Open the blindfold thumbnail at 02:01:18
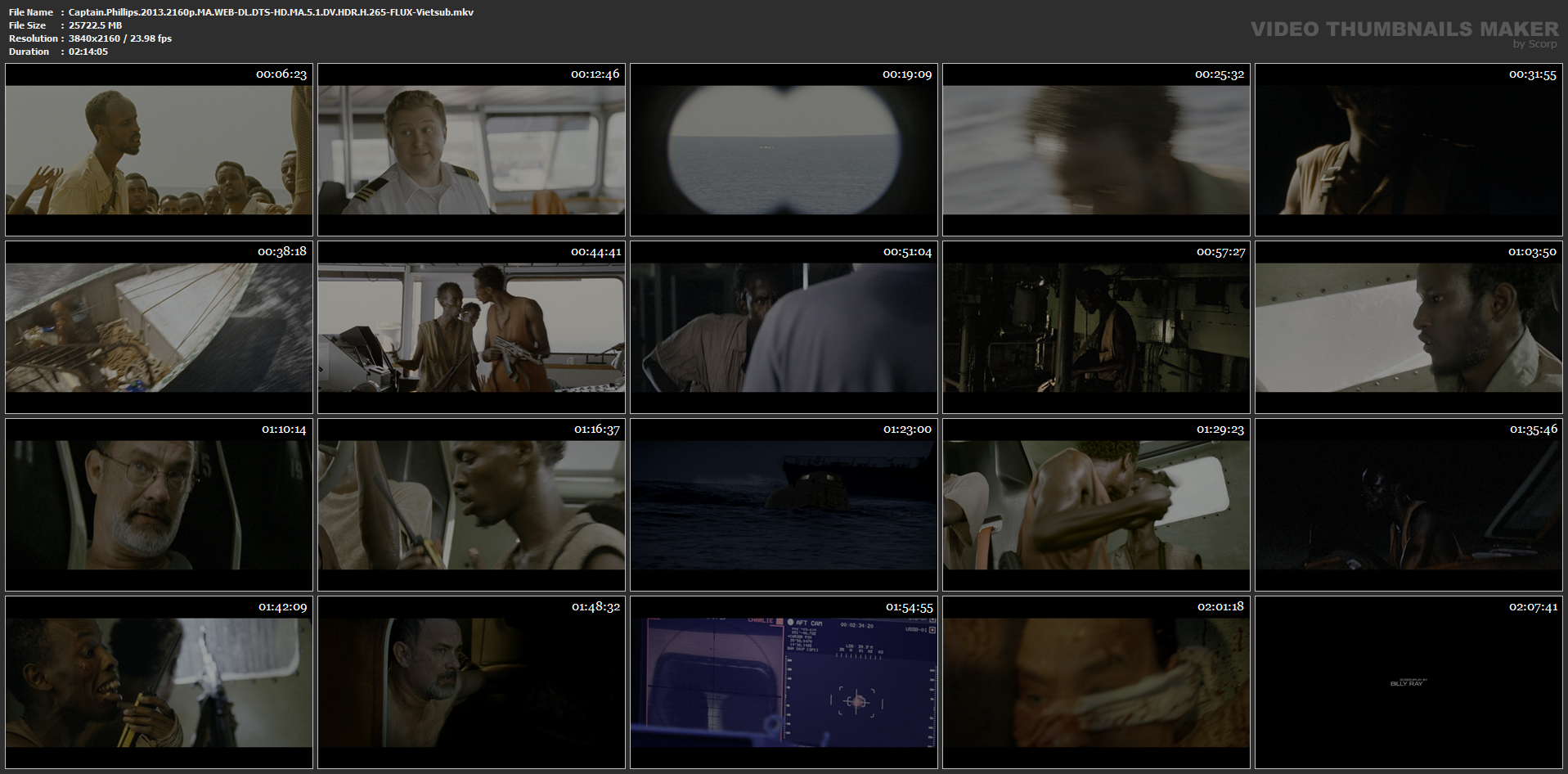Image resolution: width=1568 pixels, height=774 pixels. [x=1096, y=682]
